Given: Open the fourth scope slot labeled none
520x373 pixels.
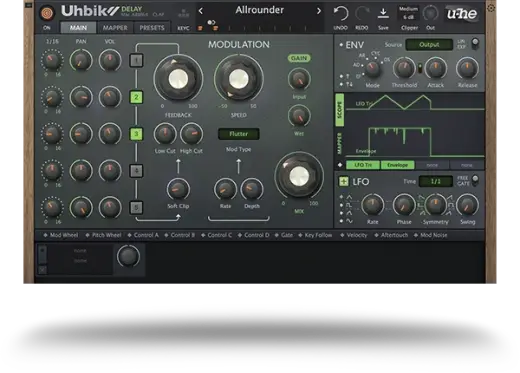Looking at the screenshot, I should (x=467, y=165).
